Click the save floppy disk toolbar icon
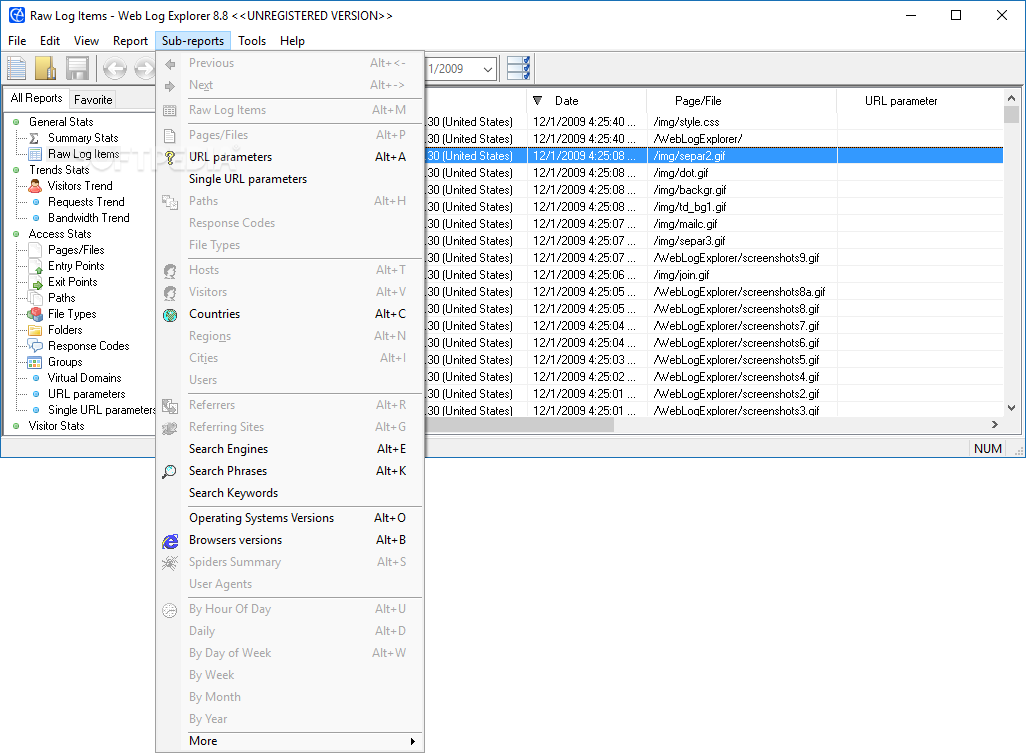 77,68
